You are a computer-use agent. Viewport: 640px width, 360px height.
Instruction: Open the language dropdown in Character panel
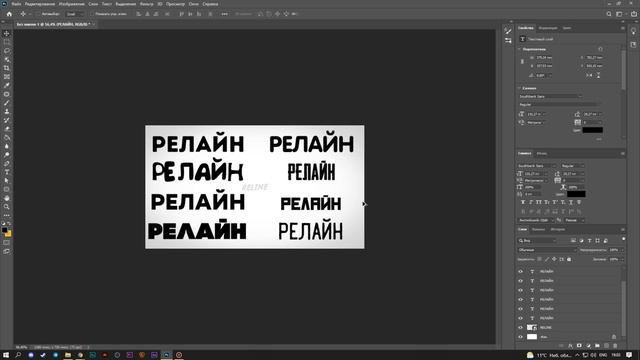click(536, 220)
